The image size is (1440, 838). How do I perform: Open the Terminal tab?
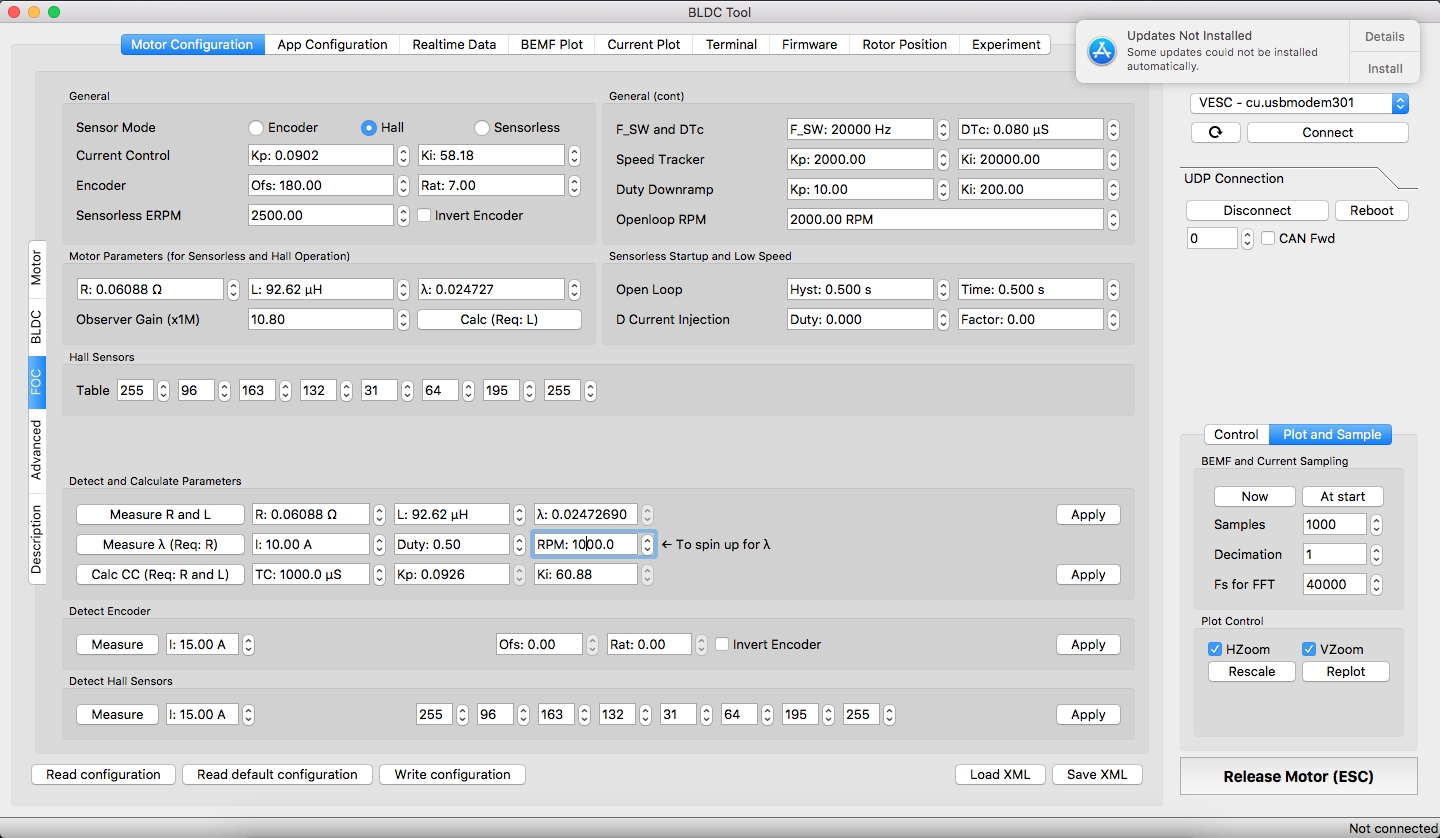click(x=731, y=44)
